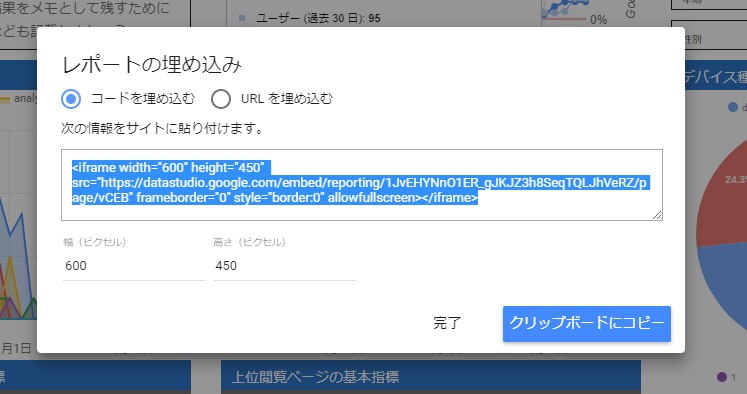Click the 上位閲覧ページの基本指標 header
This screenshot has width=747, height=394.
[x=315, y=377]
